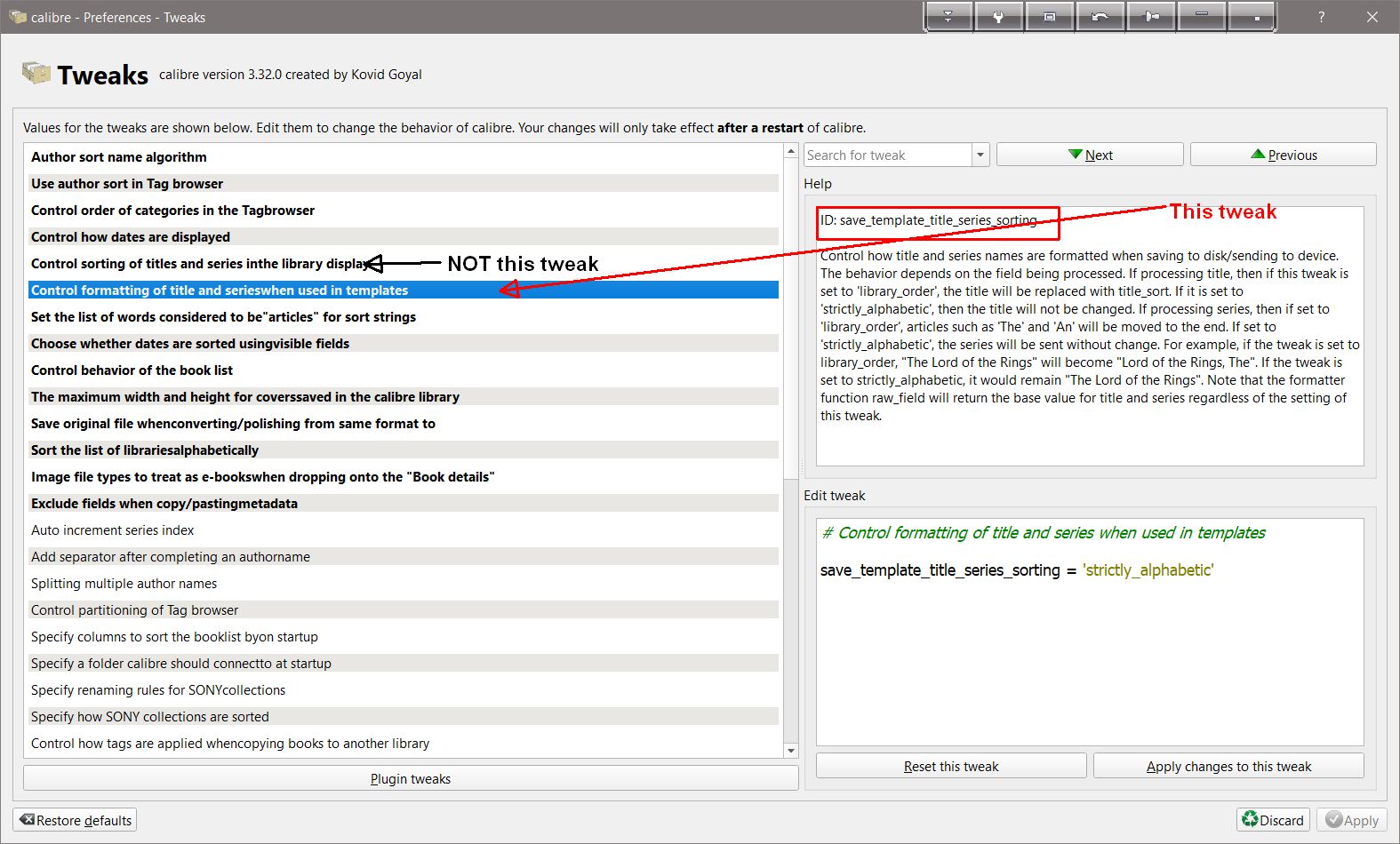This screenshot has width=1400, height=844.
Task: Select 'Save original file when converting/polishing' tweak
Action: pos(404,424)
